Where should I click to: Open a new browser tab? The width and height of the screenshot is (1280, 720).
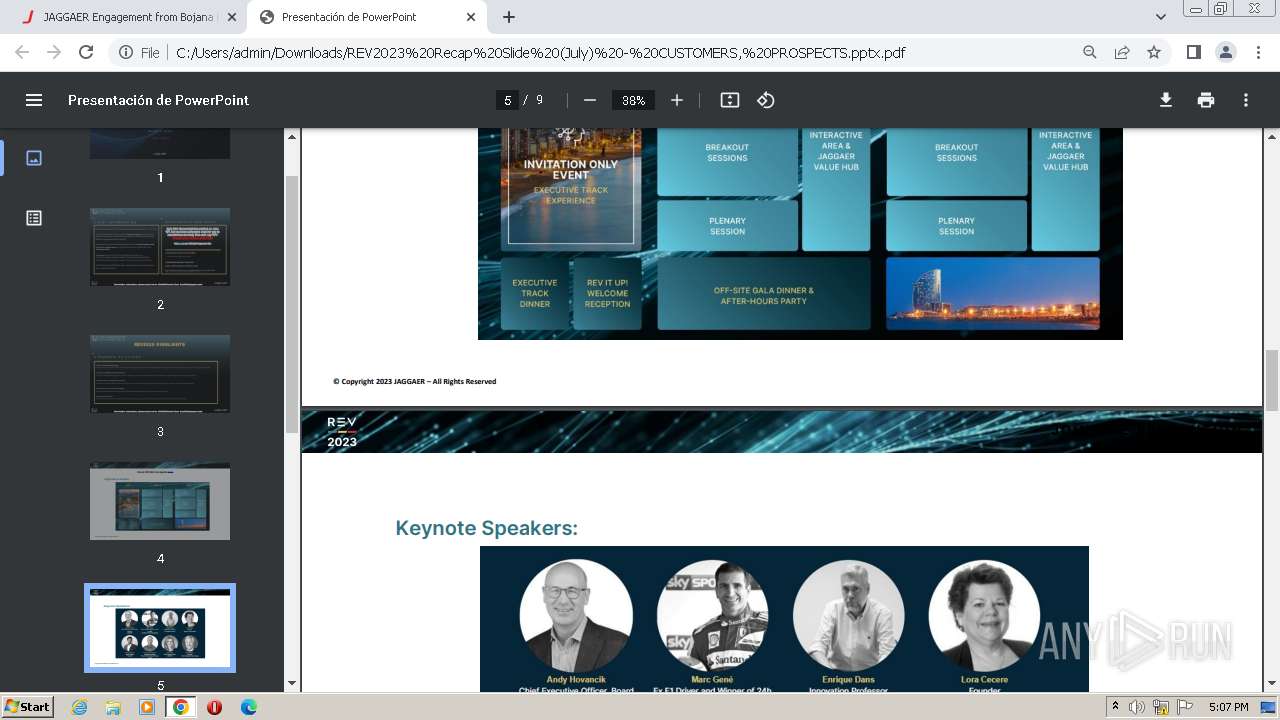point(509,17)
